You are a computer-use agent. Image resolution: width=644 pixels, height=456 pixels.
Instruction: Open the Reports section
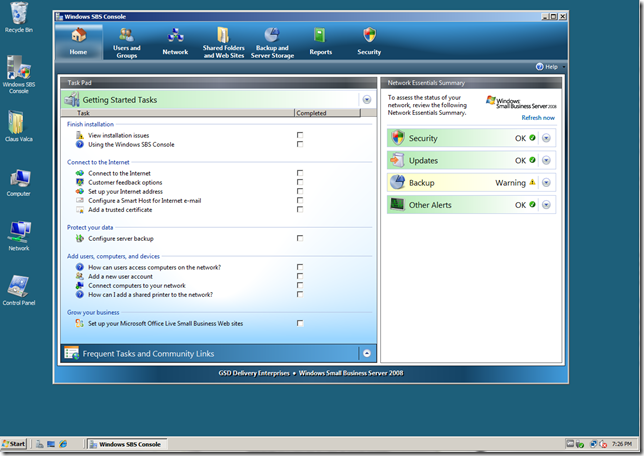click(320, 41)
